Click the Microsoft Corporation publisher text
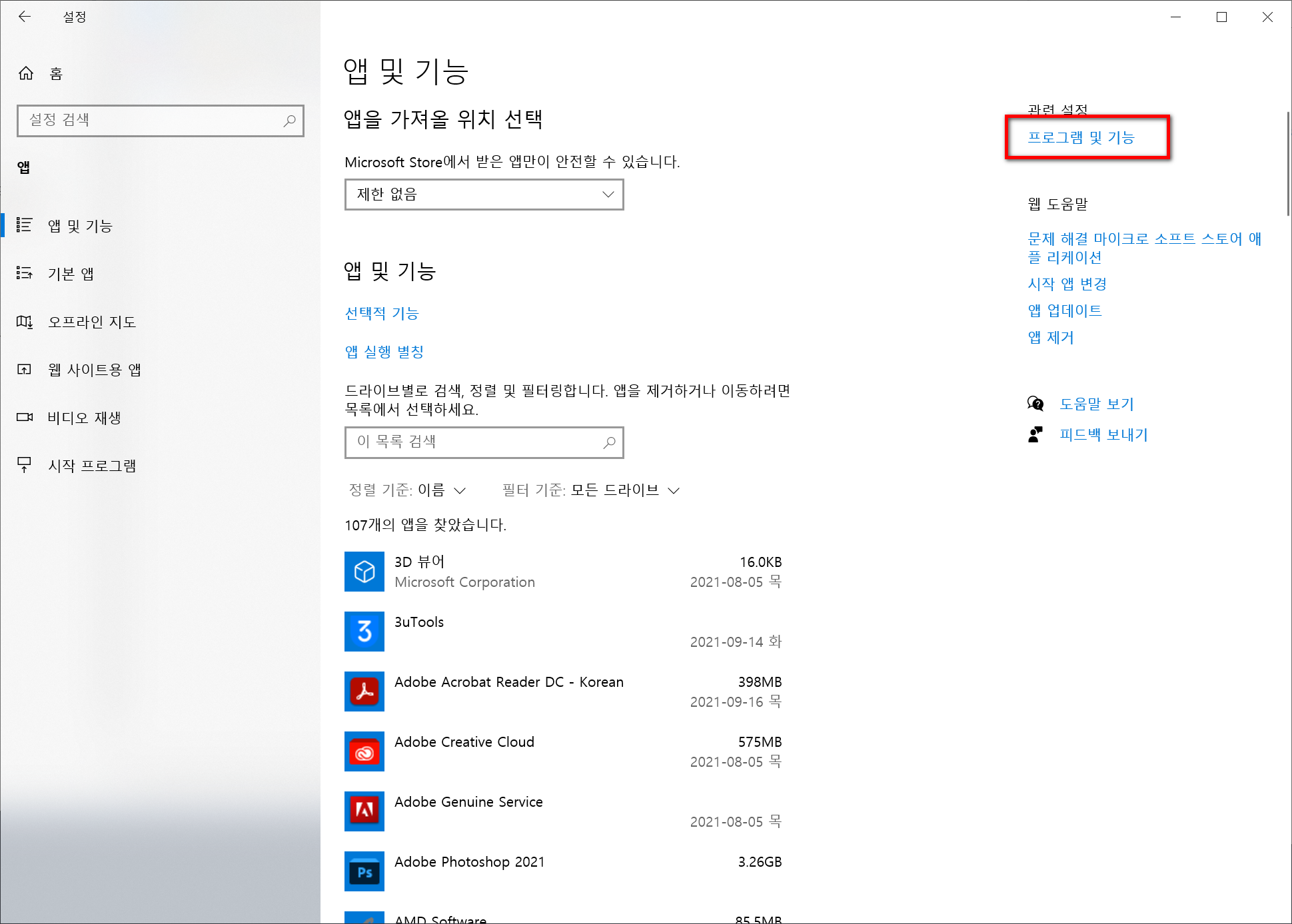This screenshot has width=1292, height=924. pos(464,582)
